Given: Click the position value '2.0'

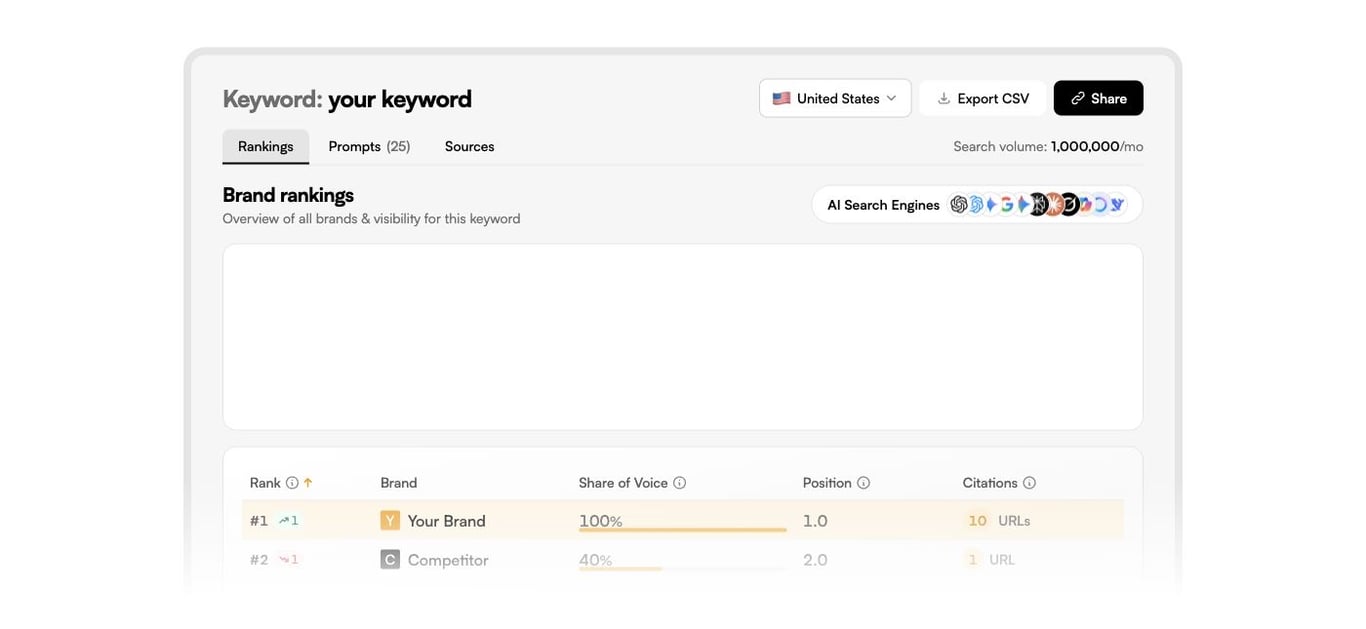Looking at the screenshot, I should [815, 560].
